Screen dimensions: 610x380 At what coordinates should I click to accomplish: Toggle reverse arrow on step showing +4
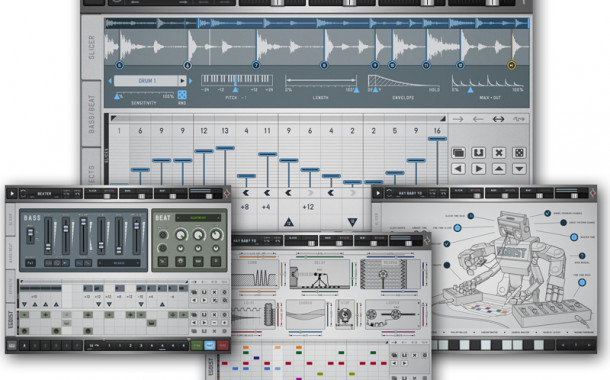[x=267, y=193]
